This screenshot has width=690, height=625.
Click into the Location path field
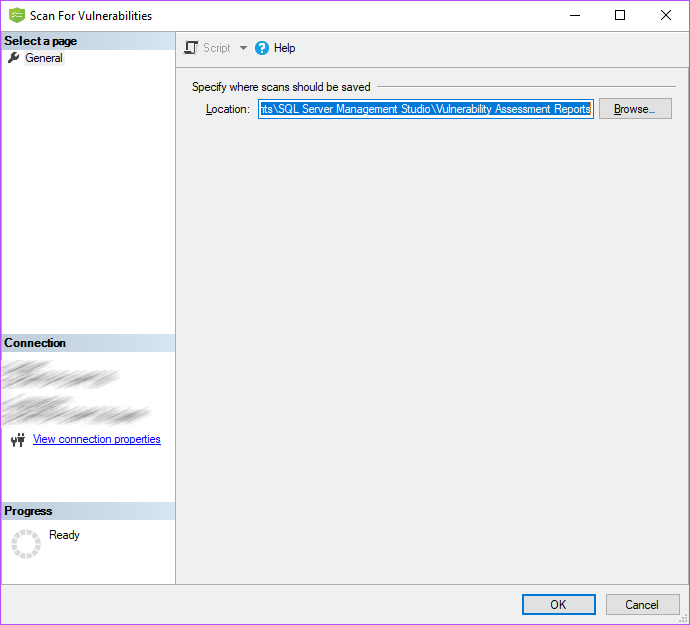tap(425, 109)
